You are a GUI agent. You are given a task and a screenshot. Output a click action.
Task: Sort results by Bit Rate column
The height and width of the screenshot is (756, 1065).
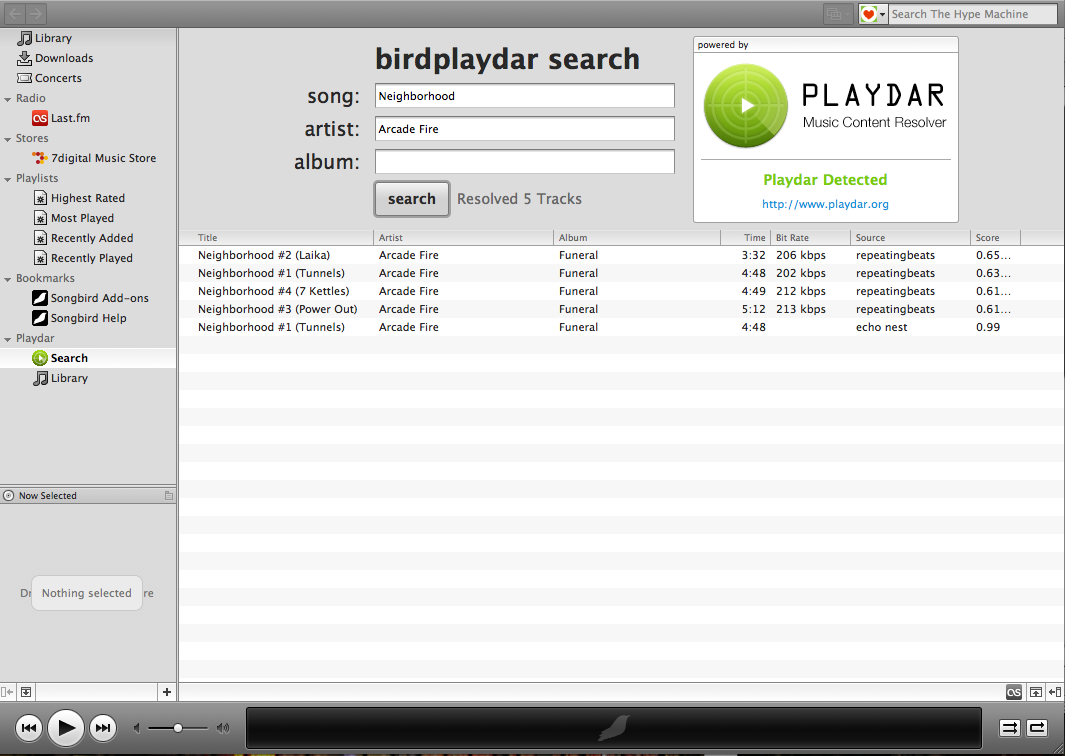click(x=810, y=238)
